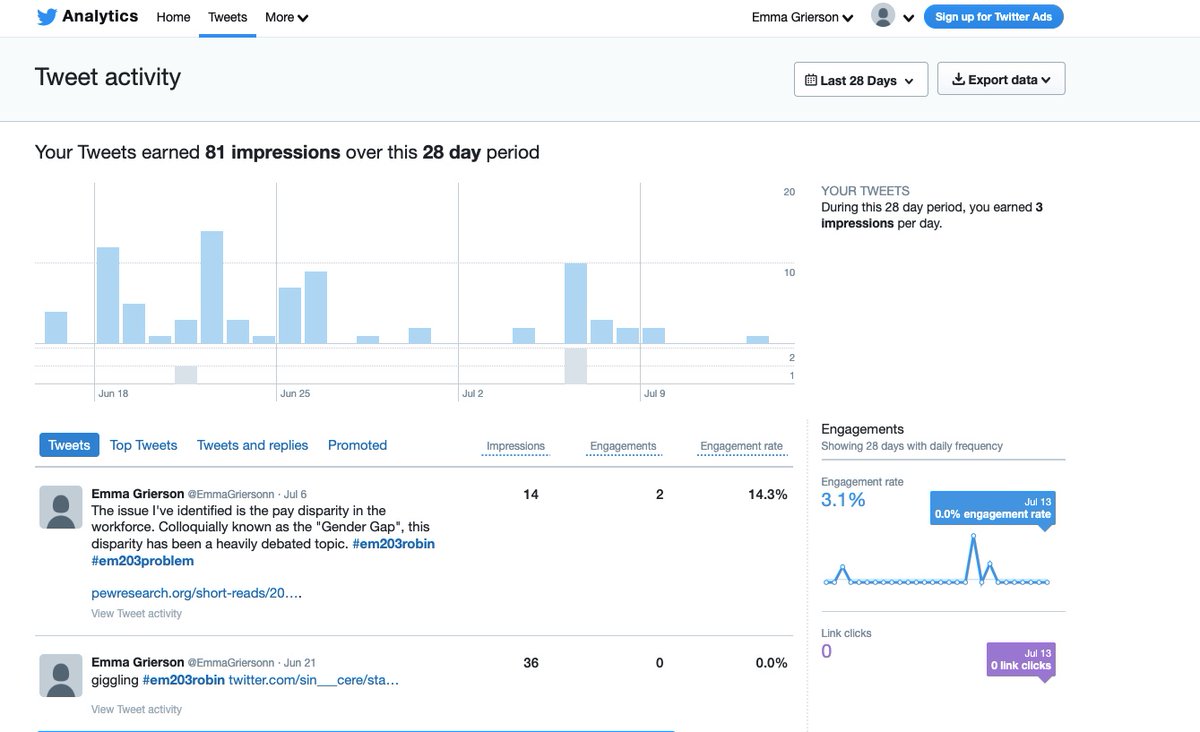Open #em203problem hashtag link

141,562
